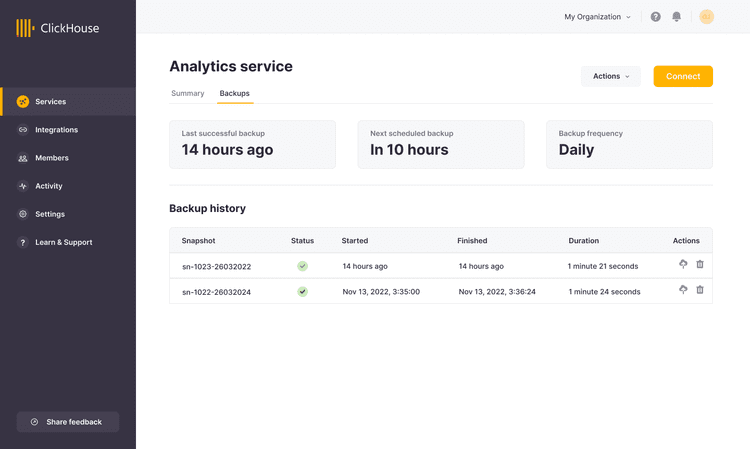This screenshot has width=750, height=449.
Task: Expand the My Organization dropdown
Action: point(597,17)
